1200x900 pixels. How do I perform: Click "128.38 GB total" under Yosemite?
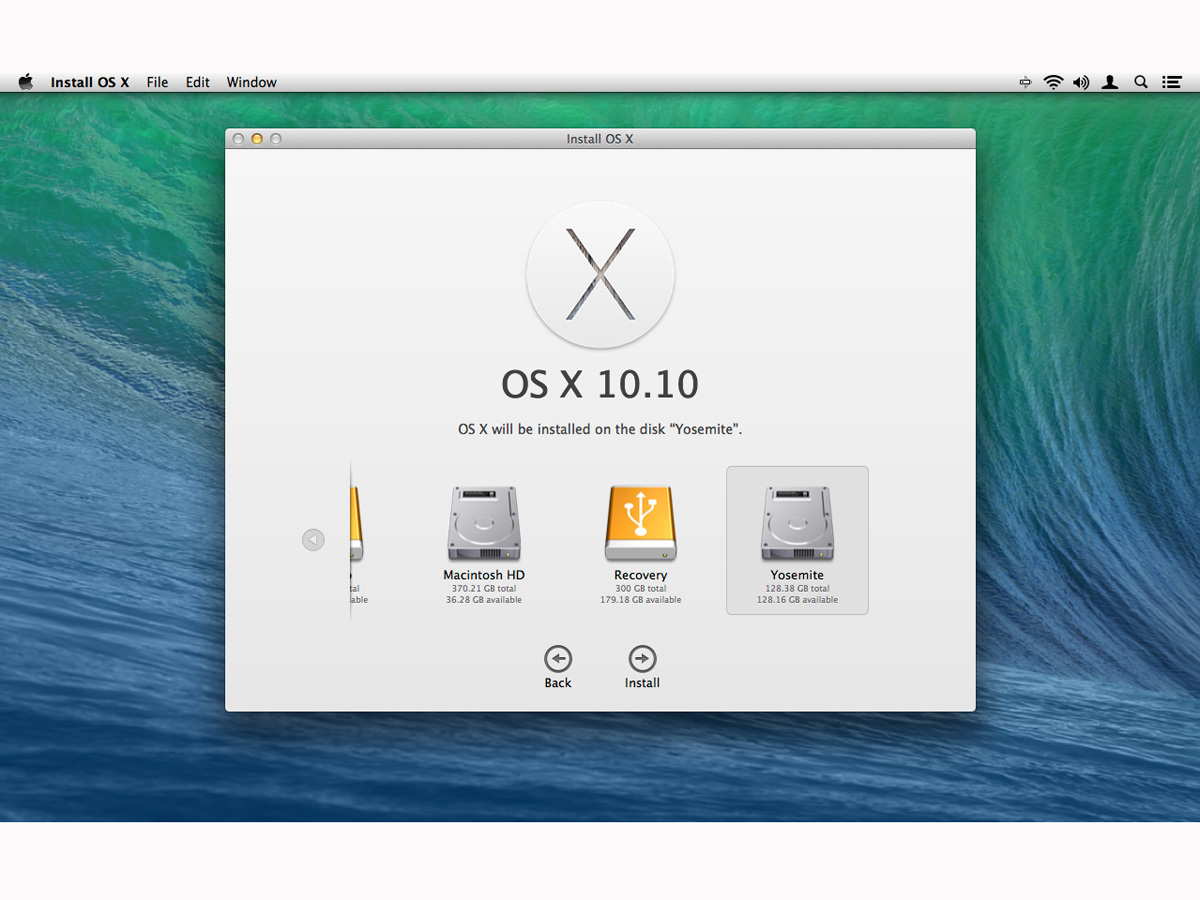click(797, 589)
